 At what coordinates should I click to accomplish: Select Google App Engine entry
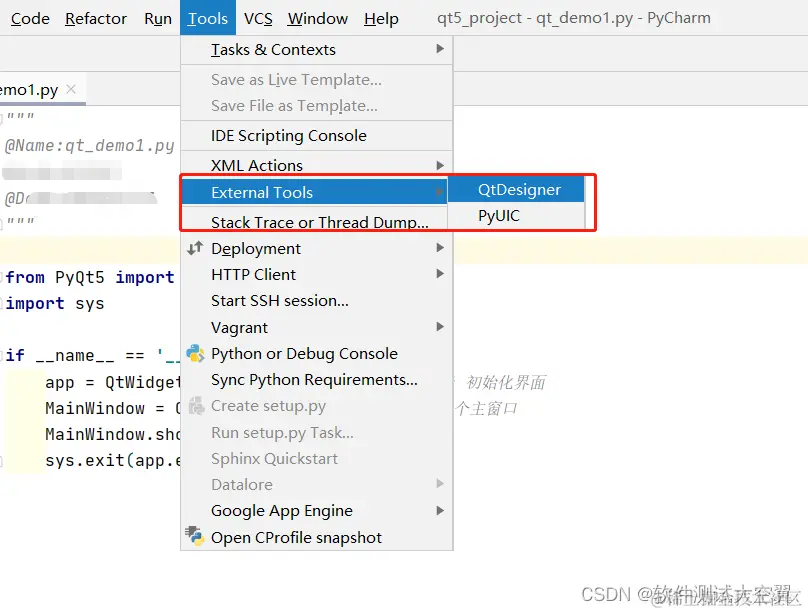coord(316,510)
